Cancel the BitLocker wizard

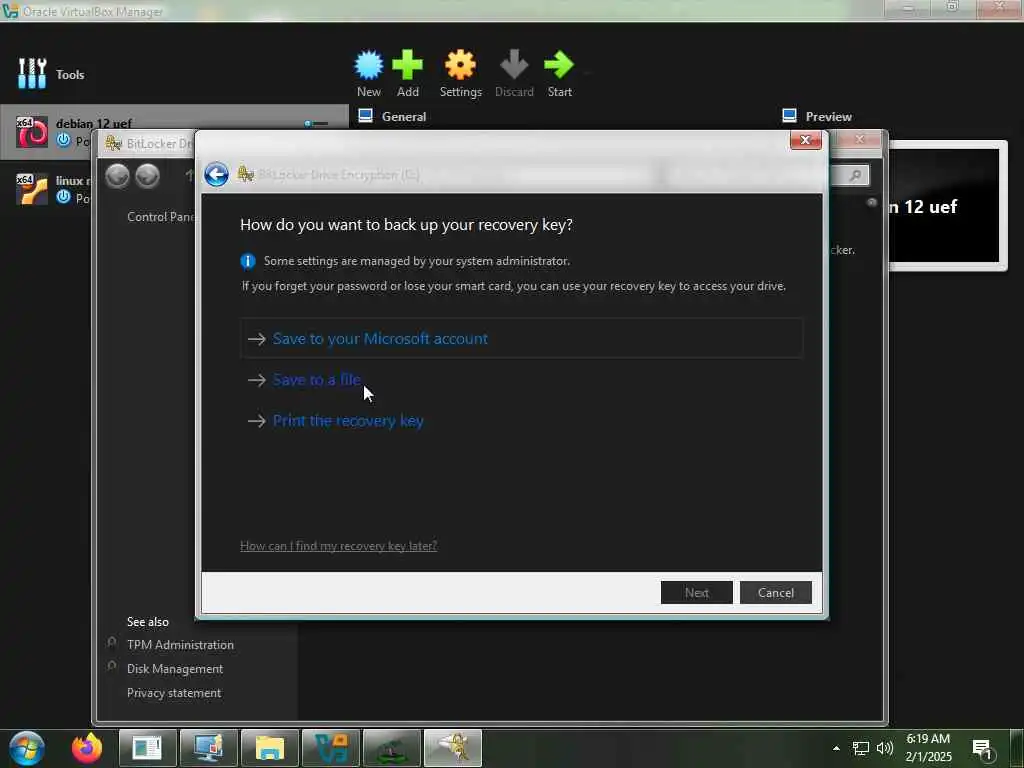click(x=776, y=592)
